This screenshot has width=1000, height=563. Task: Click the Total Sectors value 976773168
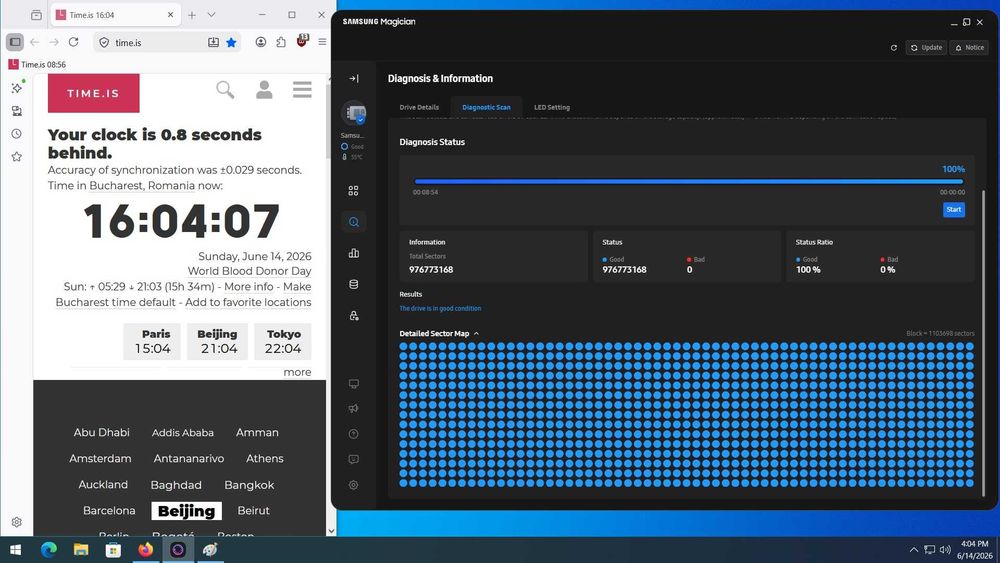tap(431, 270)
